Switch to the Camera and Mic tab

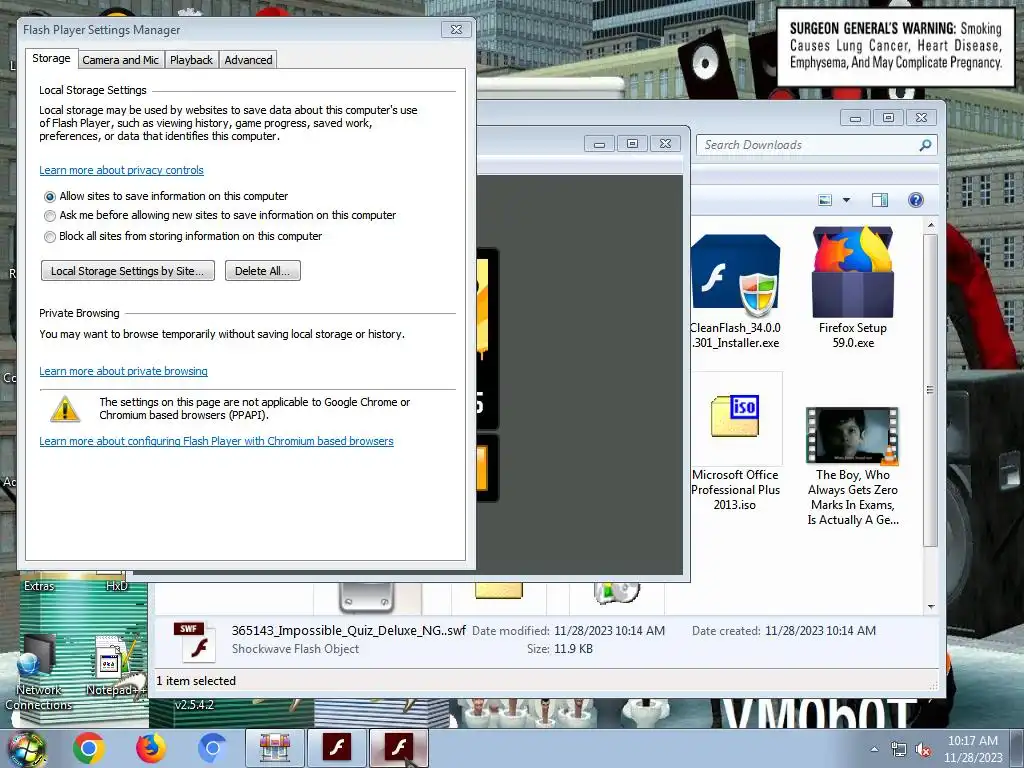click(x=120, y=60)
